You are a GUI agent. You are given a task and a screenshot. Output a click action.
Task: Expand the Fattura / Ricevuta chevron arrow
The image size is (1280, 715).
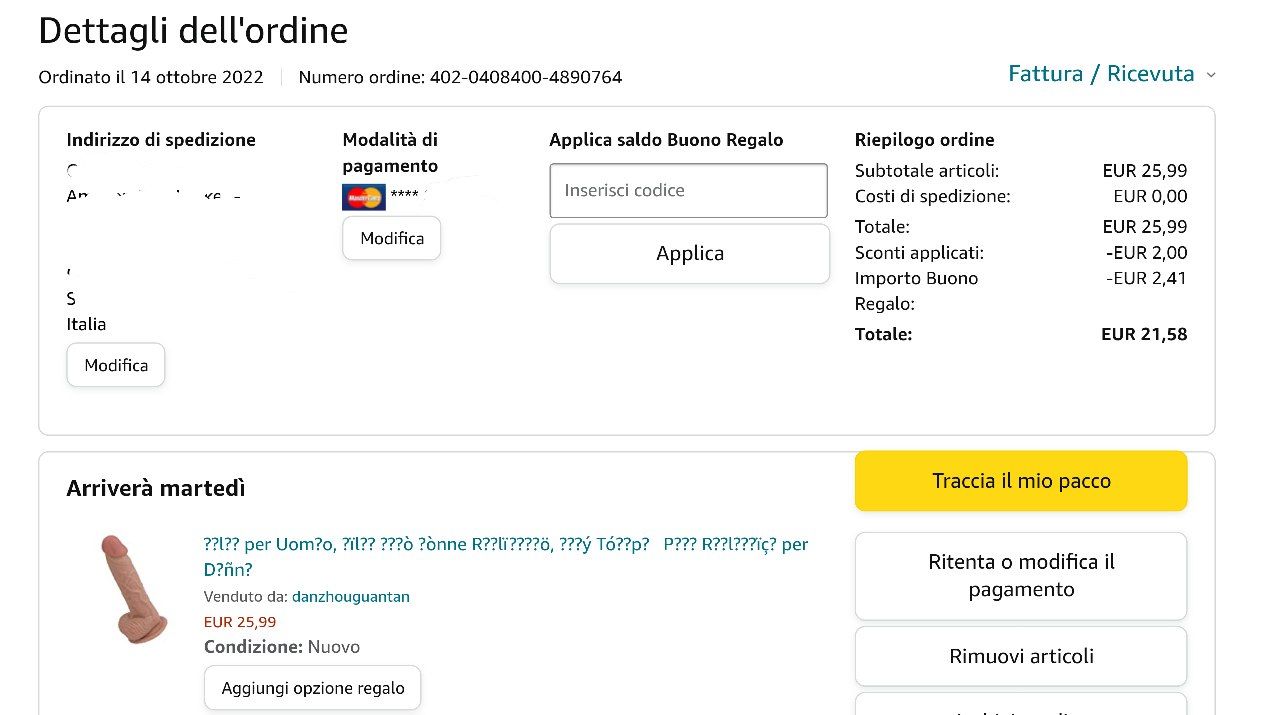pyautogui.click(x=1211, y=75)
